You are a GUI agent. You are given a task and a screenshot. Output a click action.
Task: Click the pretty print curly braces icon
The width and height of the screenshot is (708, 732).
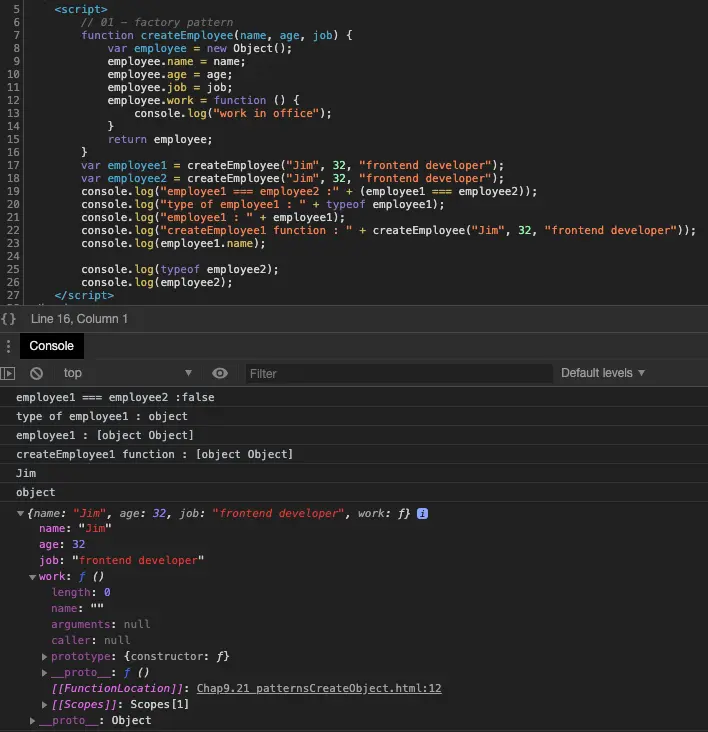tap(8, 319)
